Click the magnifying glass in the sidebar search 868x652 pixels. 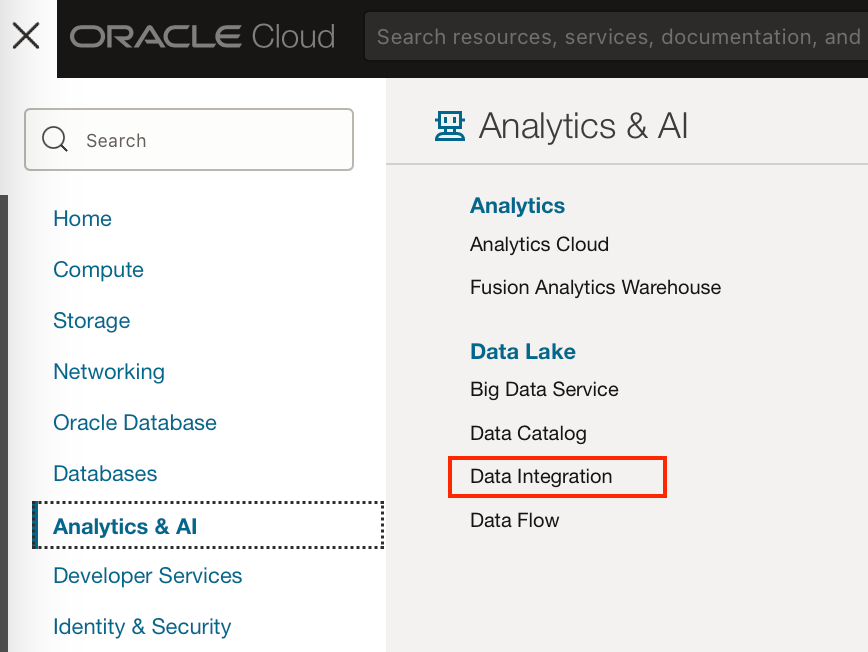(55, 139)
